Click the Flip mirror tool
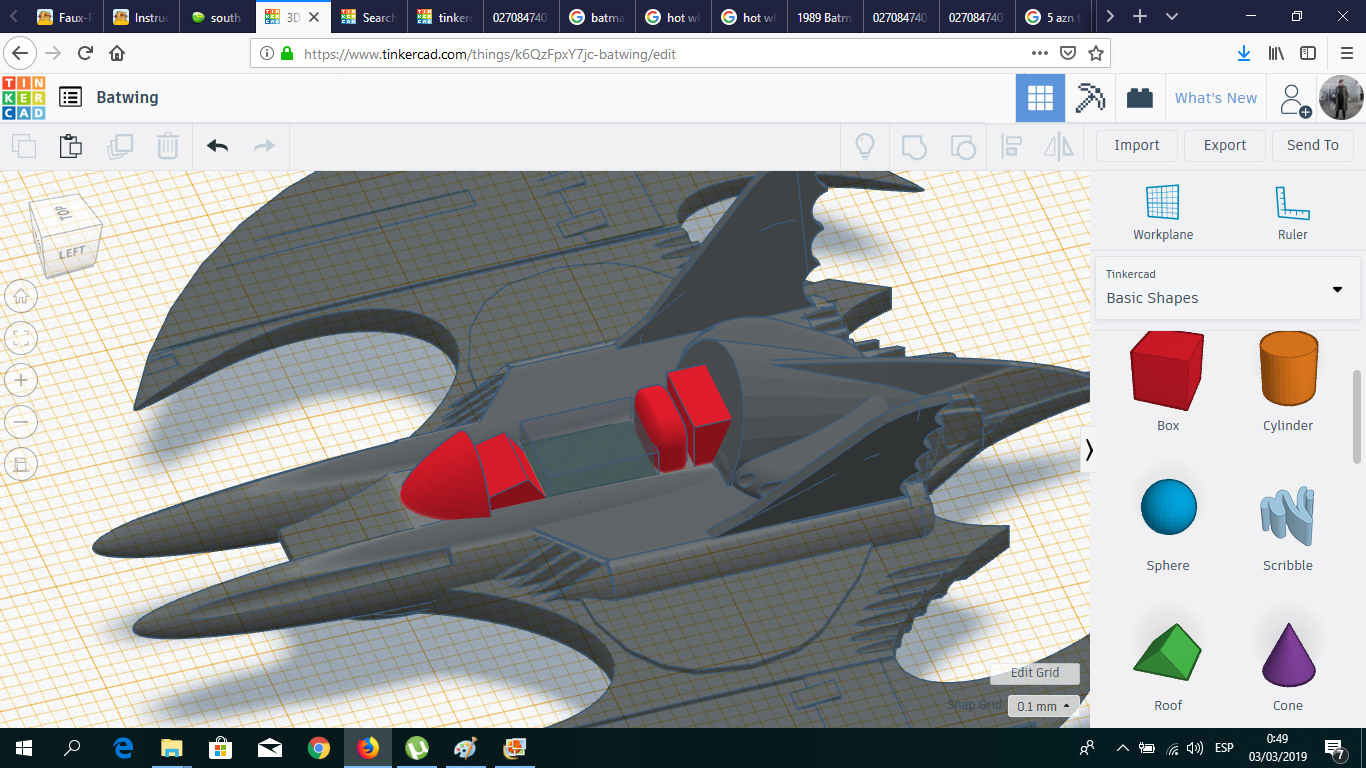The height and width of the screenshot is (768, 1366). (1058, 147)
